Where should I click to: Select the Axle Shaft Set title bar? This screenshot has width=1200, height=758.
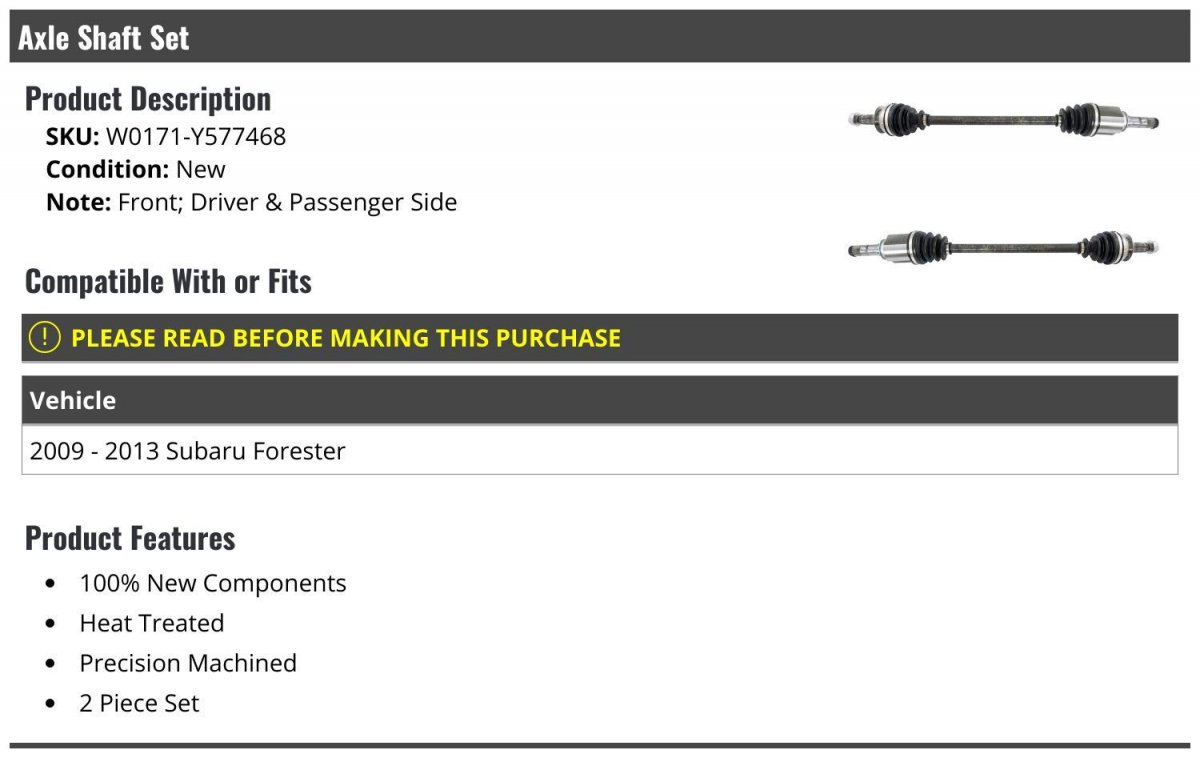600,37
